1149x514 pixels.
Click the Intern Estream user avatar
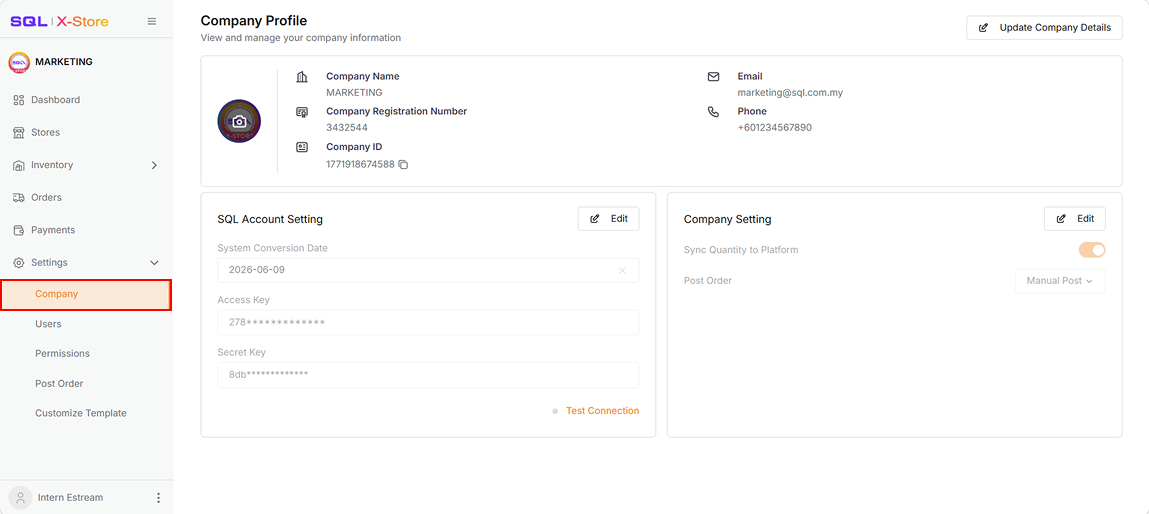pyautogui.click(x=21, y=498)
